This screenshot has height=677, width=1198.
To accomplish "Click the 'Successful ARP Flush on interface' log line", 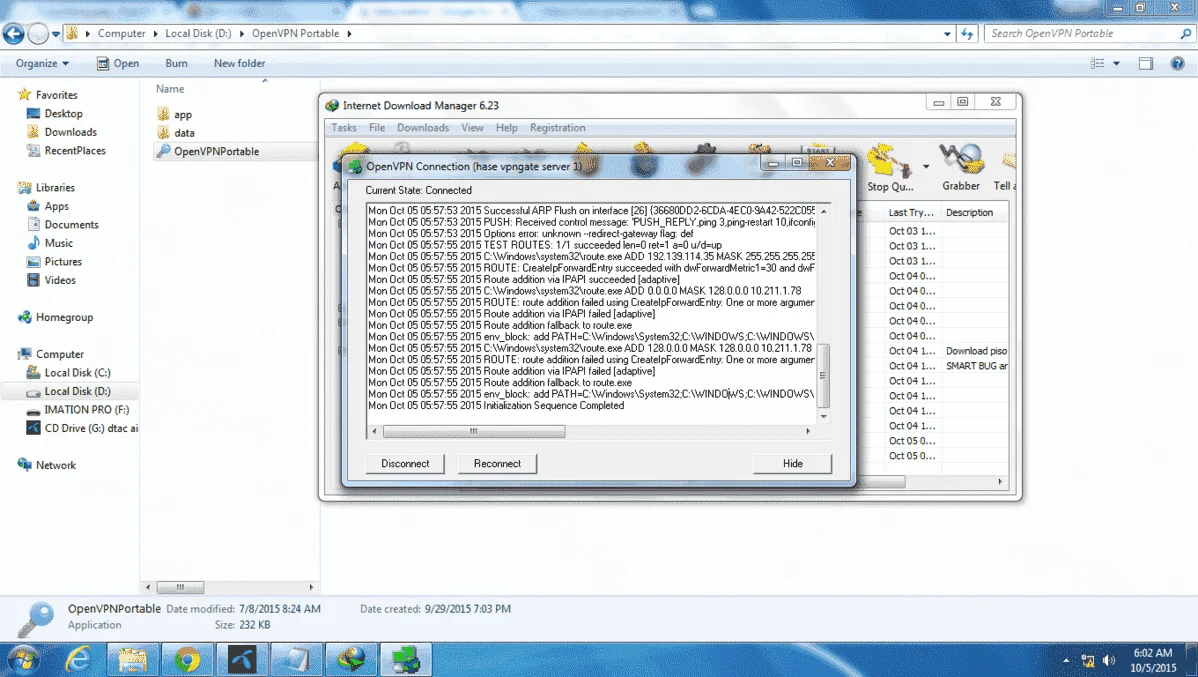I will pos(591,211).
